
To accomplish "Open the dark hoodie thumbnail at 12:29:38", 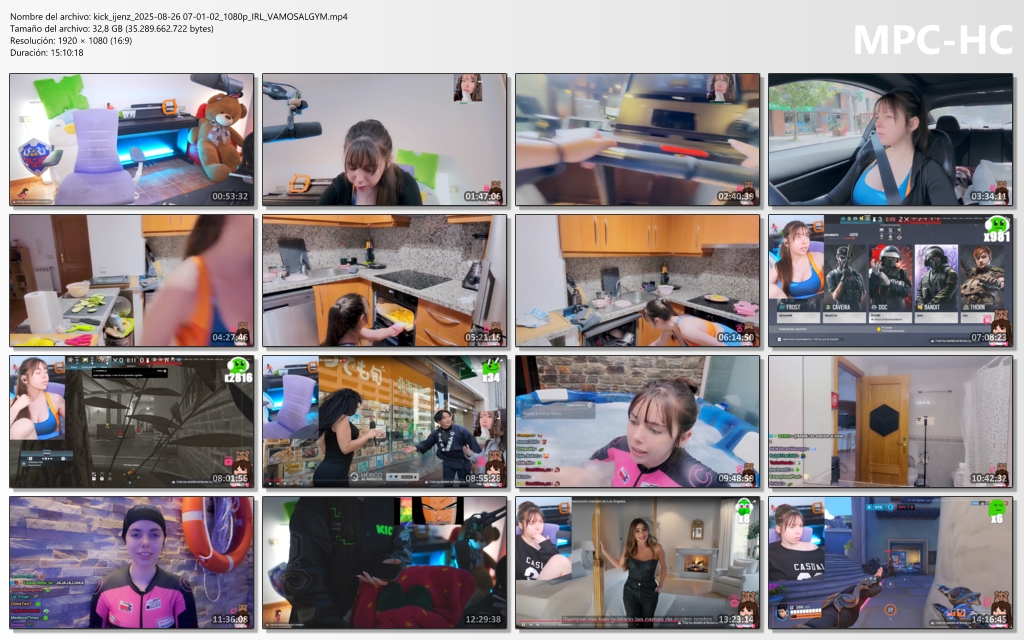I will [385, 563].
